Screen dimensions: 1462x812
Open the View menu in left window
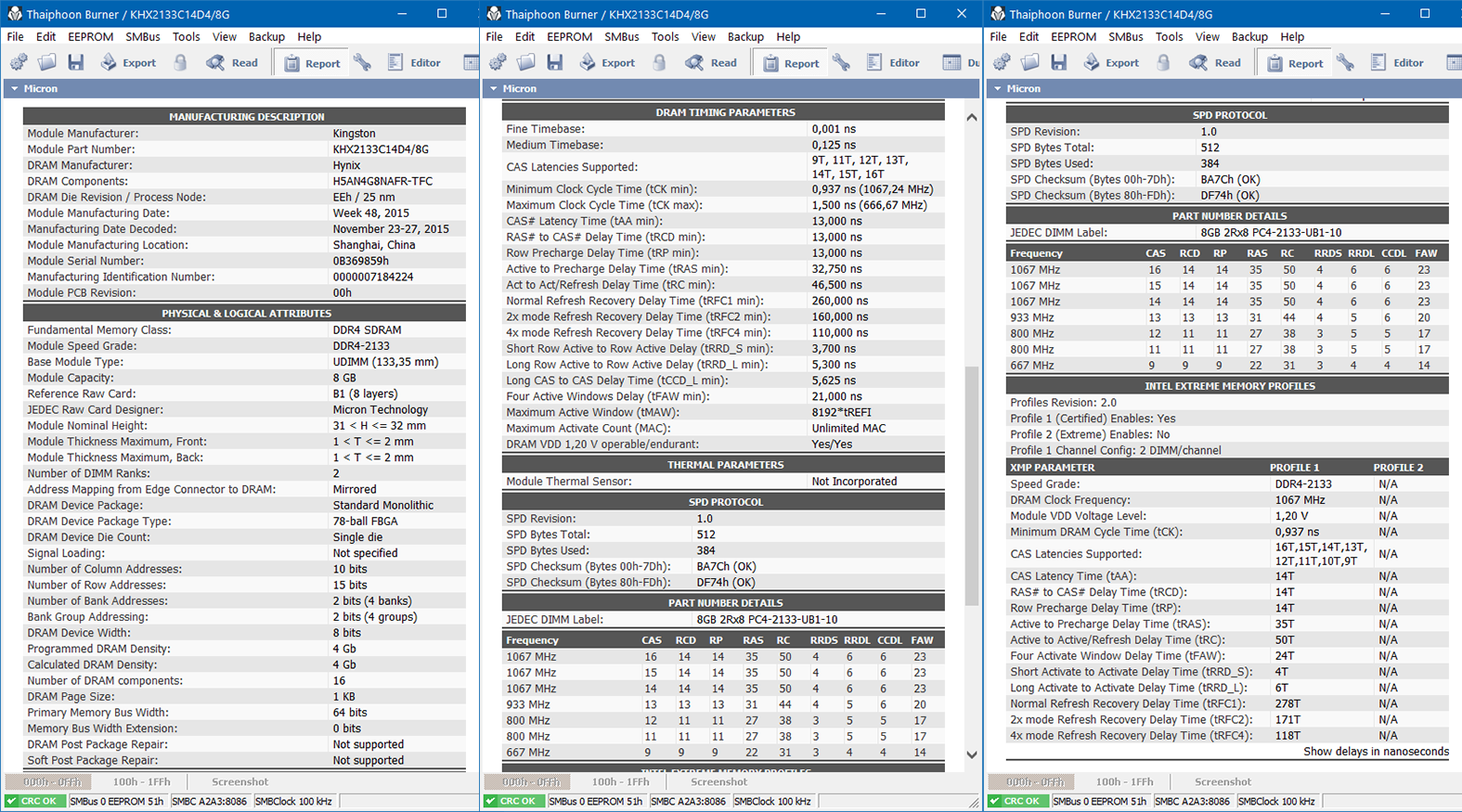coord(224,37)
